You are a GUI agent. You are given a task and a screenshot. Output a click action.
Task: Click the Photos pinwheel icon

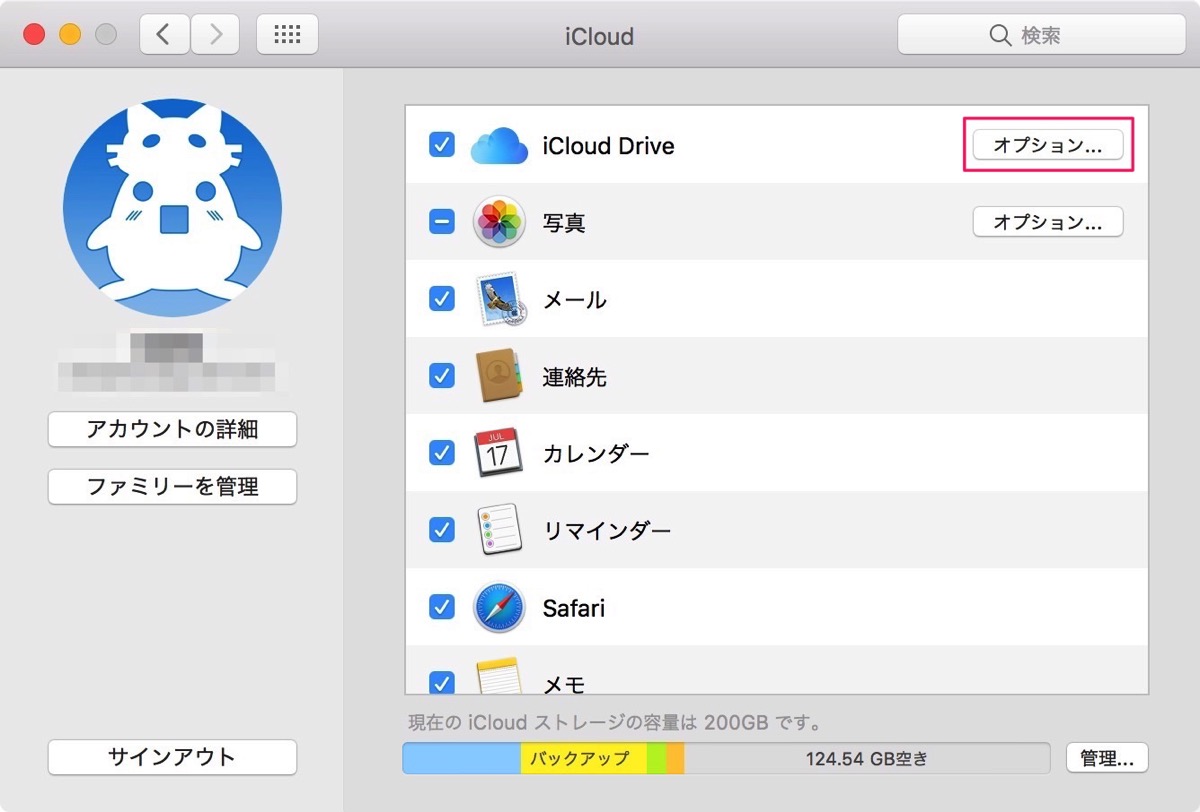[499, 222]
